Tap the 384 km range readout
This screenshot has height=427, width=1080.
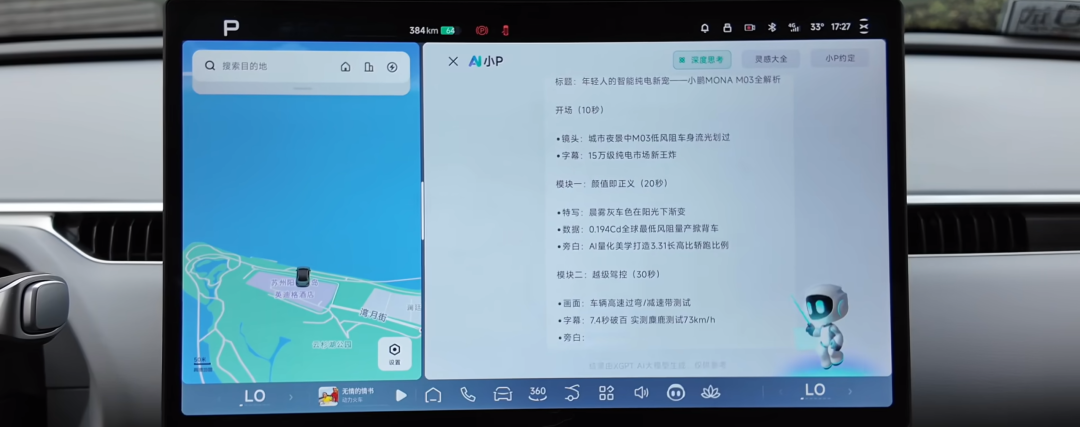(424, 31)
